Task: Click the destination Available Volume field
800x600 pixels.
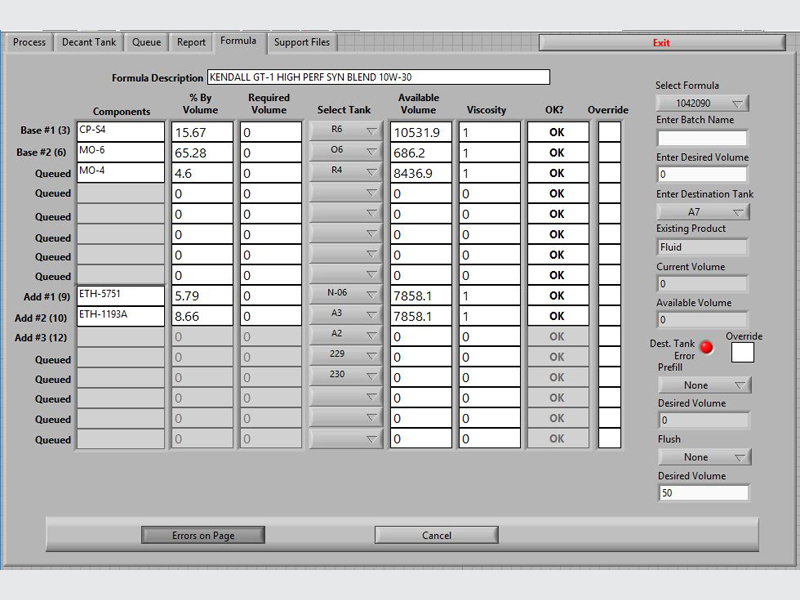Action: [x=702, y=320]
